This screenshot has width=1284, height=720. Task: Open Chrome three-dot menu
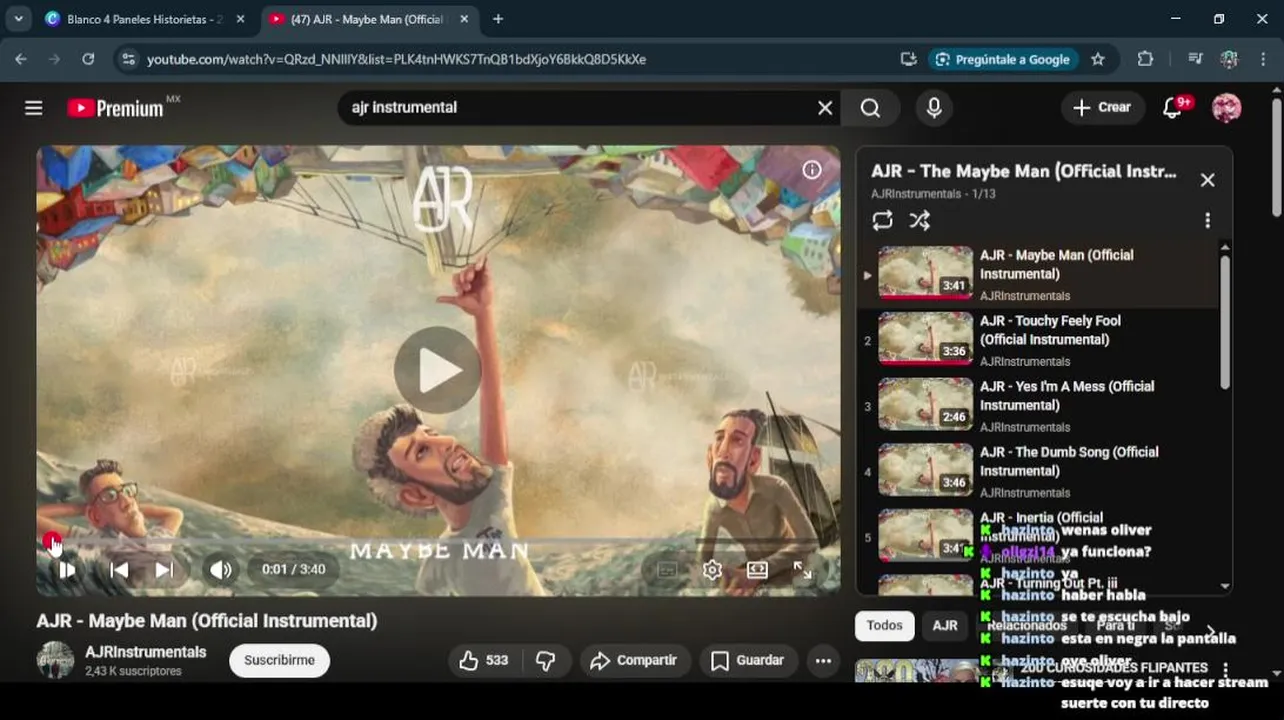(1263, 59)
